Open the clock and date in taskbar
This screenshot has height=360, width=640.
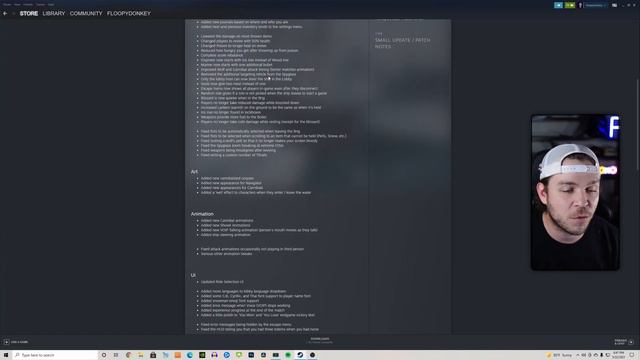click(x=619, y=355)
